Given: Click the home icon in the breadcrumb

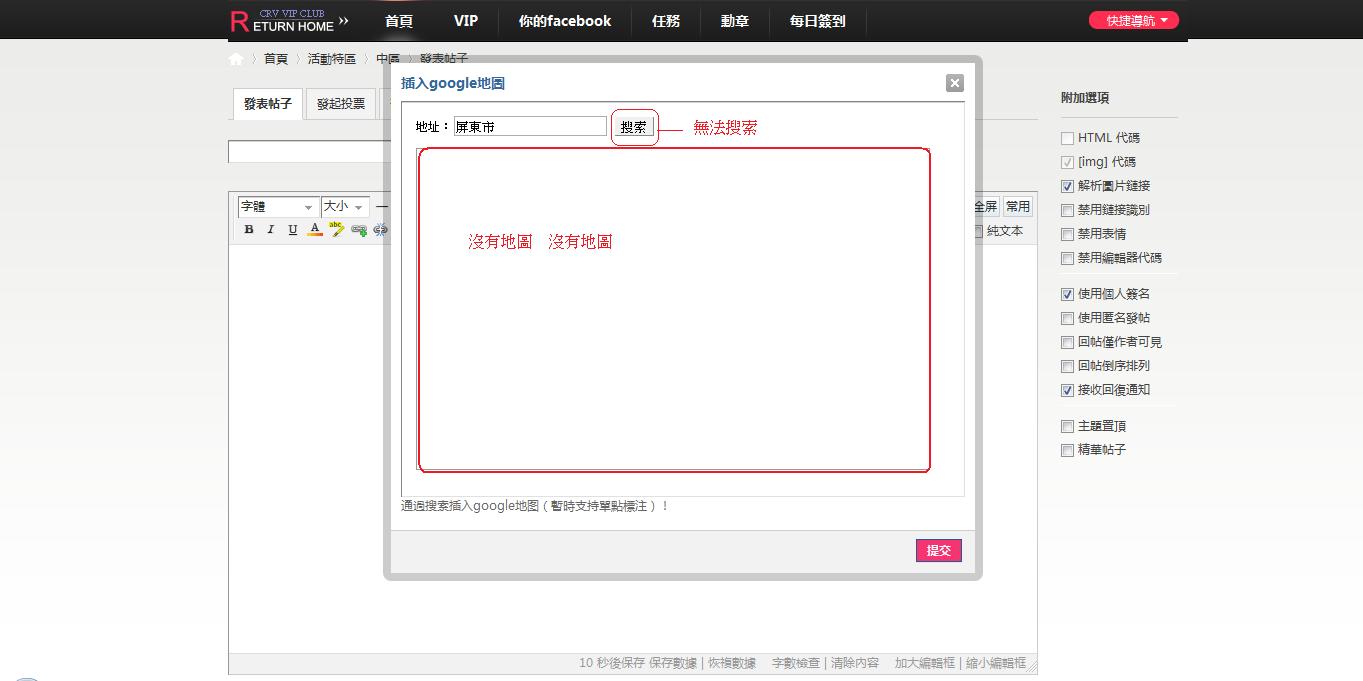Looking at the screenshot, I should click(235, 58).
